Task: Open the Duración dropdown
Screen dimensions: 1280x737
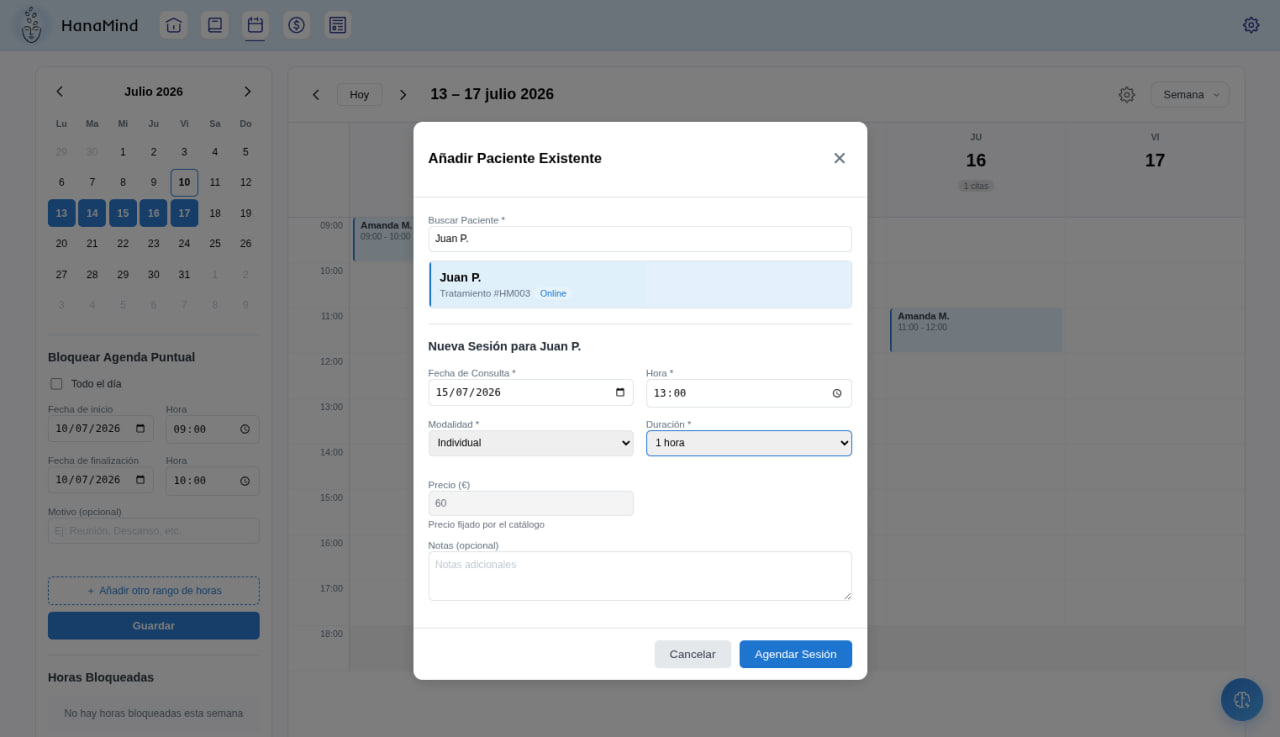Action: click(x=749, y=443)
